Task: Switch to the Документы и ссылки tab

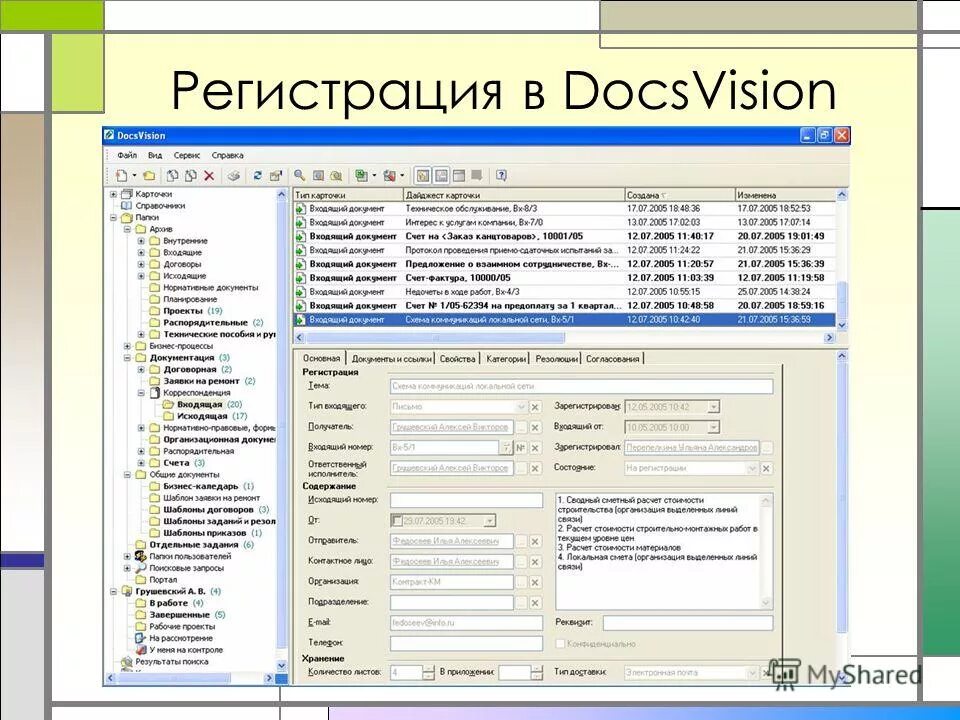Action: click(392, 359)
